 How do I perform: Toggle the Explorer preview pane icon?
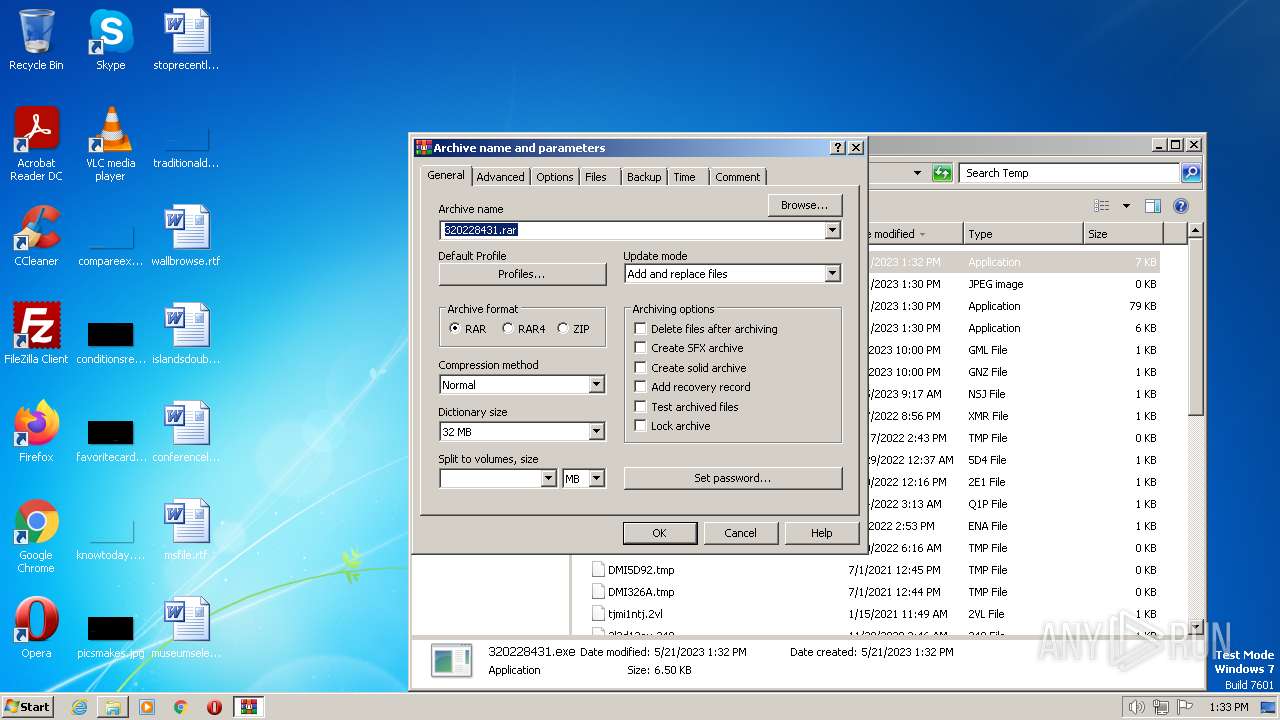1152,206
